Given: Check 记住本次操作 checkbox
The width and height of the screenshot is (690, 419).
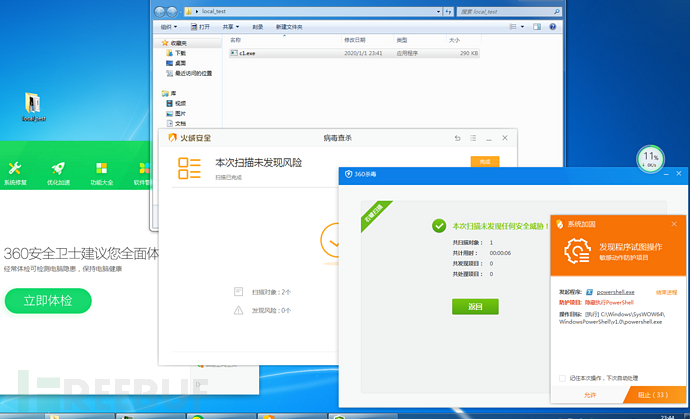Looking at the screenshot, I should [x=562, y=378].
